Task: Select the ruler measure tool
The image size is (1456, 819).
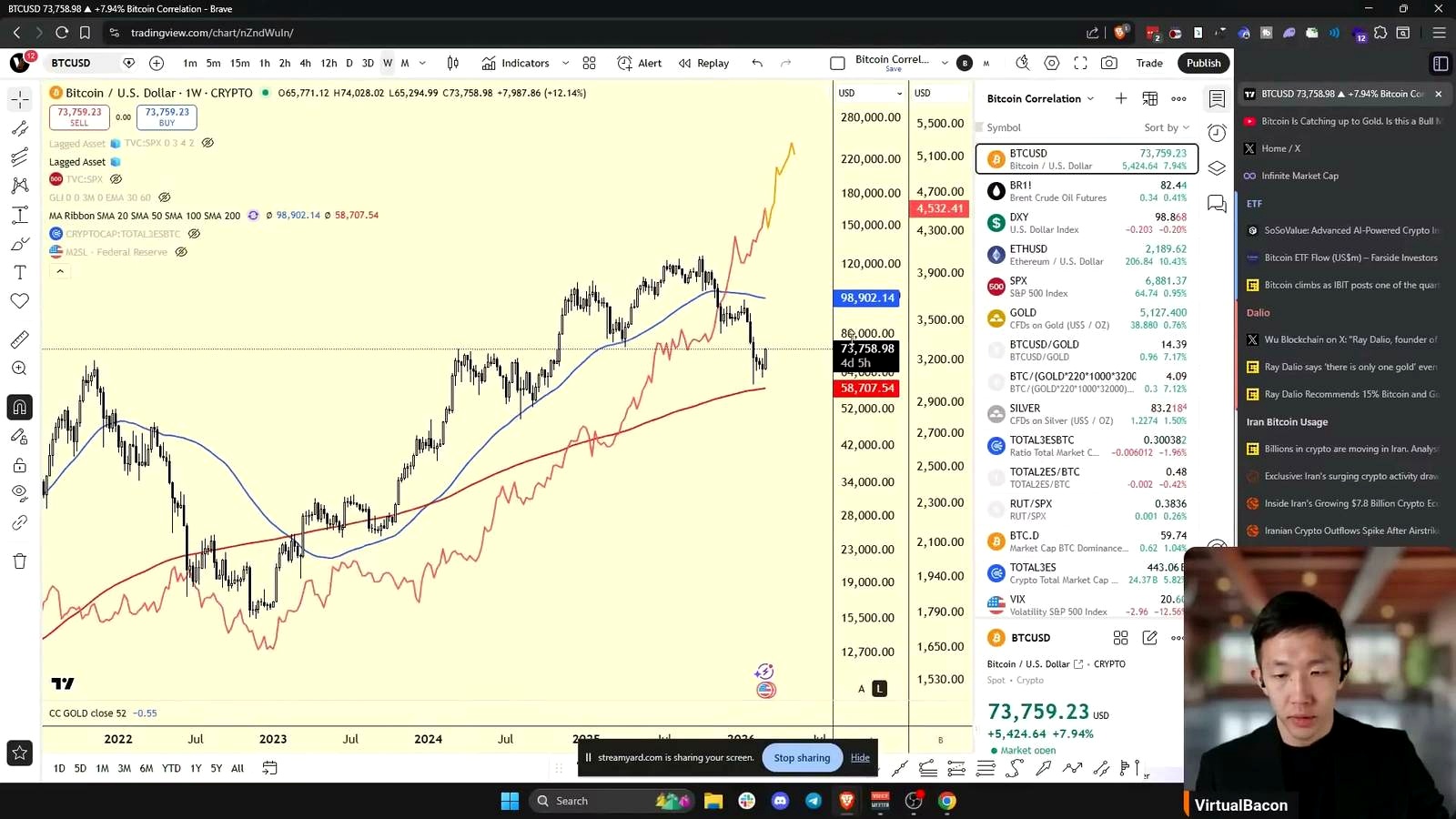Action: pos(20,339)
